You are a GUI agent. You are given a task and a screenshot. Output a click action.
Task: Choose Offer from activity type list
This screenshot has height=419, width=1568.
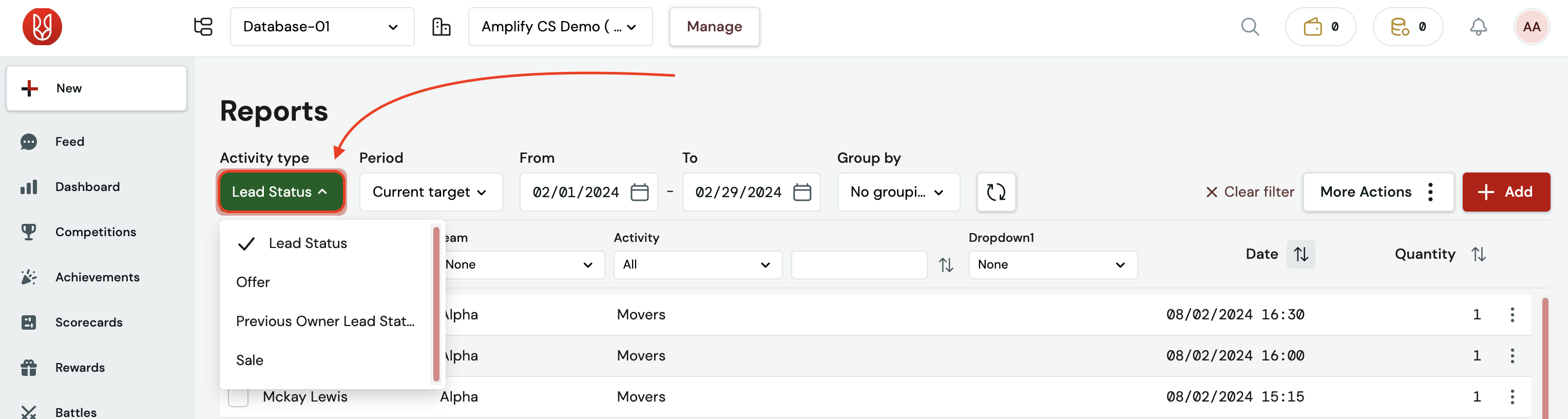click(253, 282)
